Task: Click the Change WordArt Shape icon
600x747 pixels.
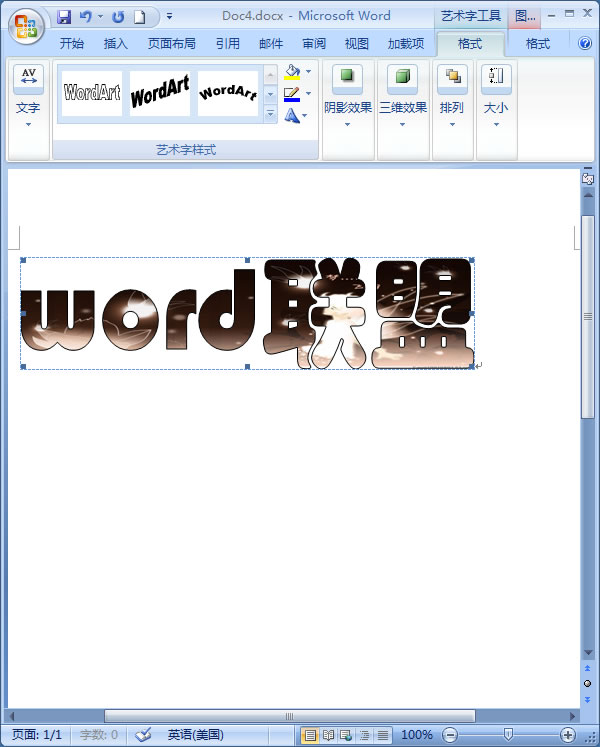Action: 292,116
